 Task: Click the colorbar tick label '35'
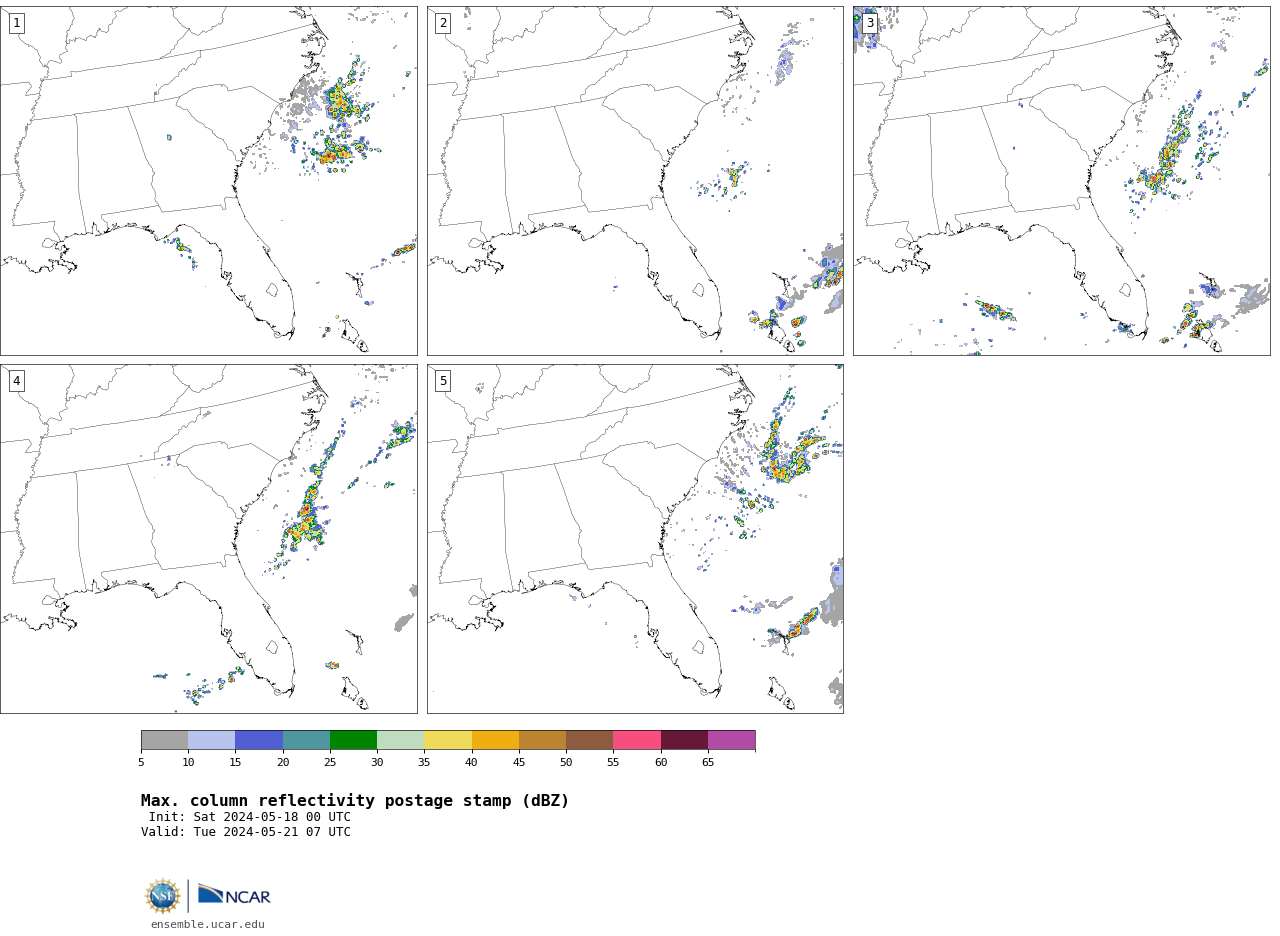pos(424,763)
